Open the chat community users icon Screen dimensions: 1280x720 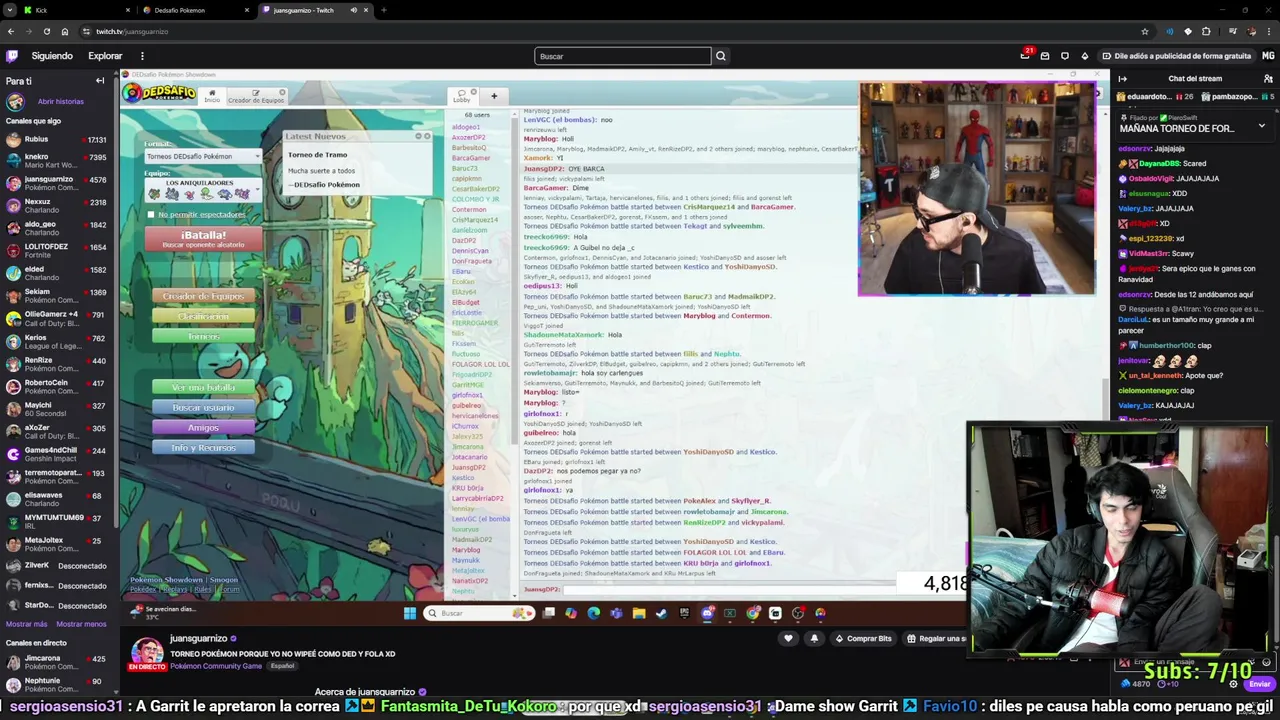point(1268,78)
